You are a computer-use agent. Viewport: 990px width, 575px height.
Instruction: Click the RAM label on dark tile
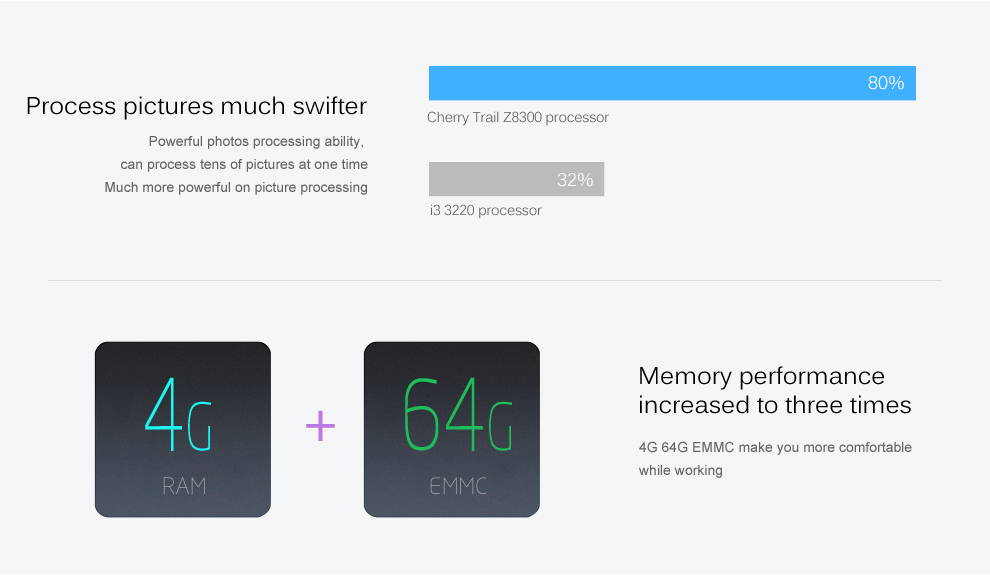184,486
